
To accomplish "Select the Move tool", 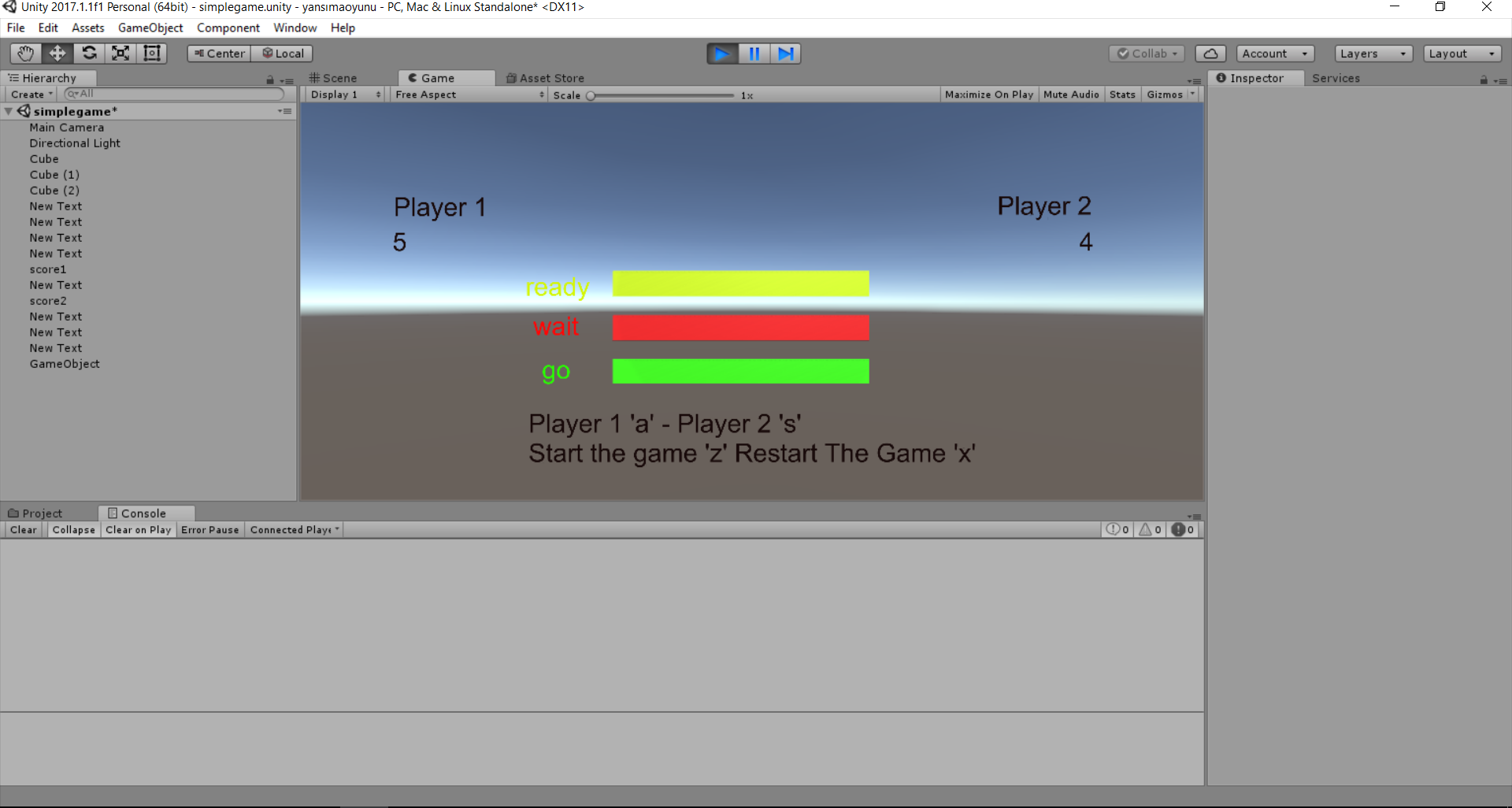I will pos(57,54).
